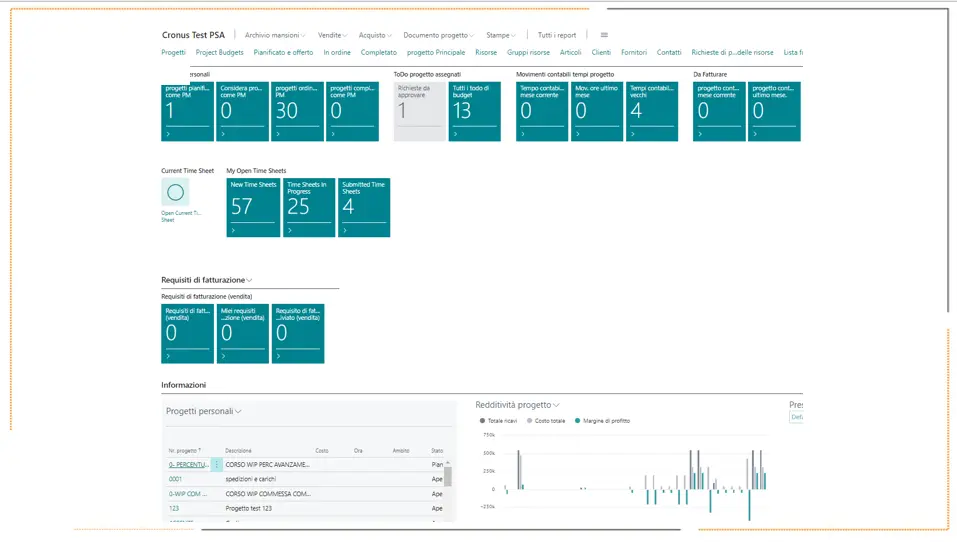Click the arrow on New Time Sheets tile
The image size is (957, 542).
tap(233, 230)
